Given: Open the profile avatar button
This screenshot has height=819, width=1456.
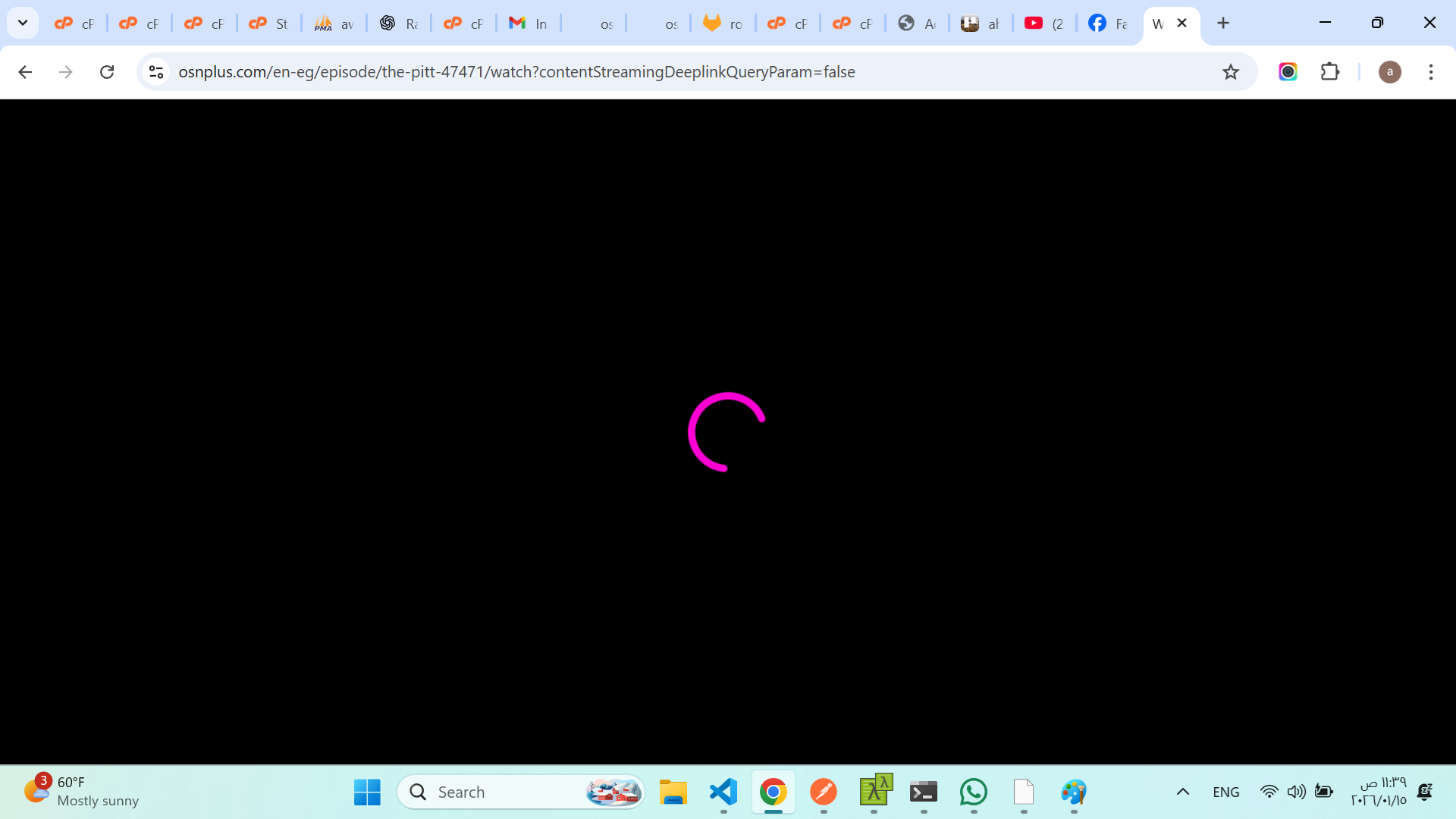Looking at the screenshot, I should tap(1389, 72).
